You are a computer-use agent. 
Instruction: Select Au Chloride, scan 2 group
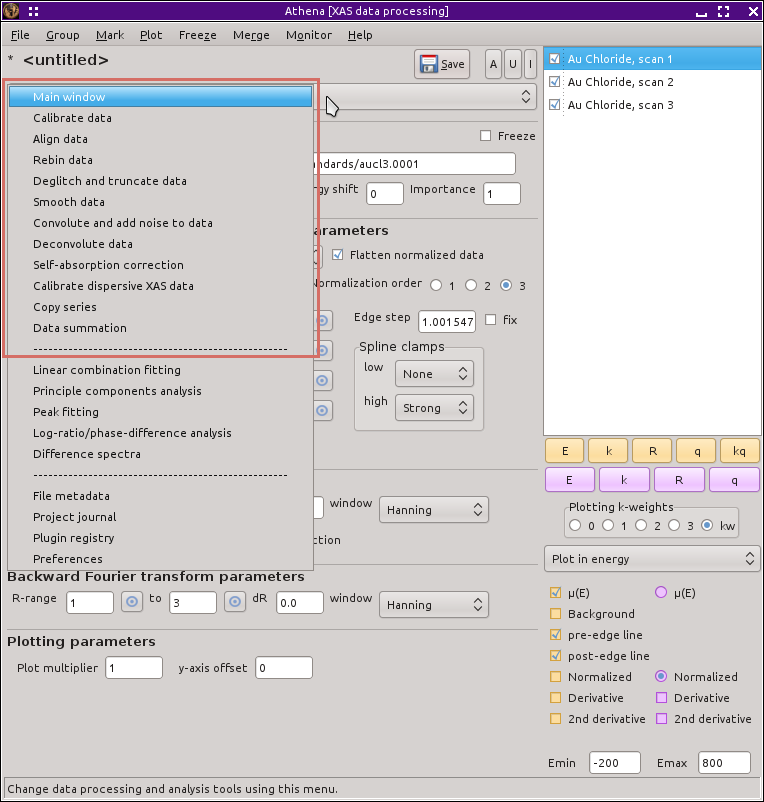point(620,82)
